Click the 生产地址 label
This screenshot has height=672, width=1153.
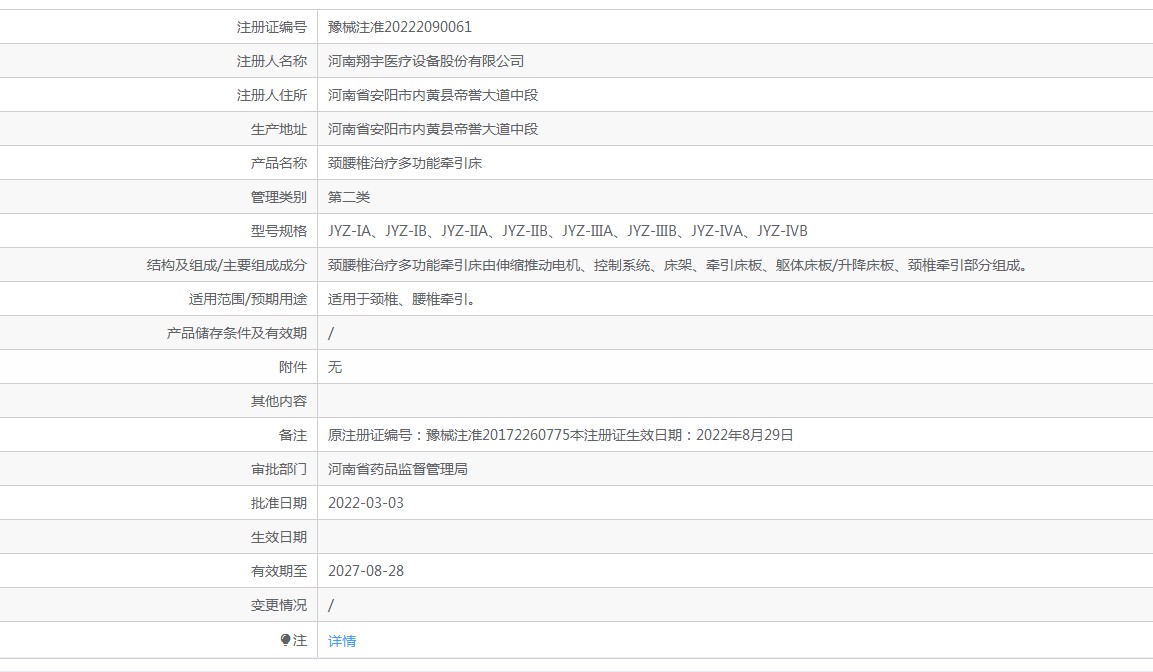[279, 129]
